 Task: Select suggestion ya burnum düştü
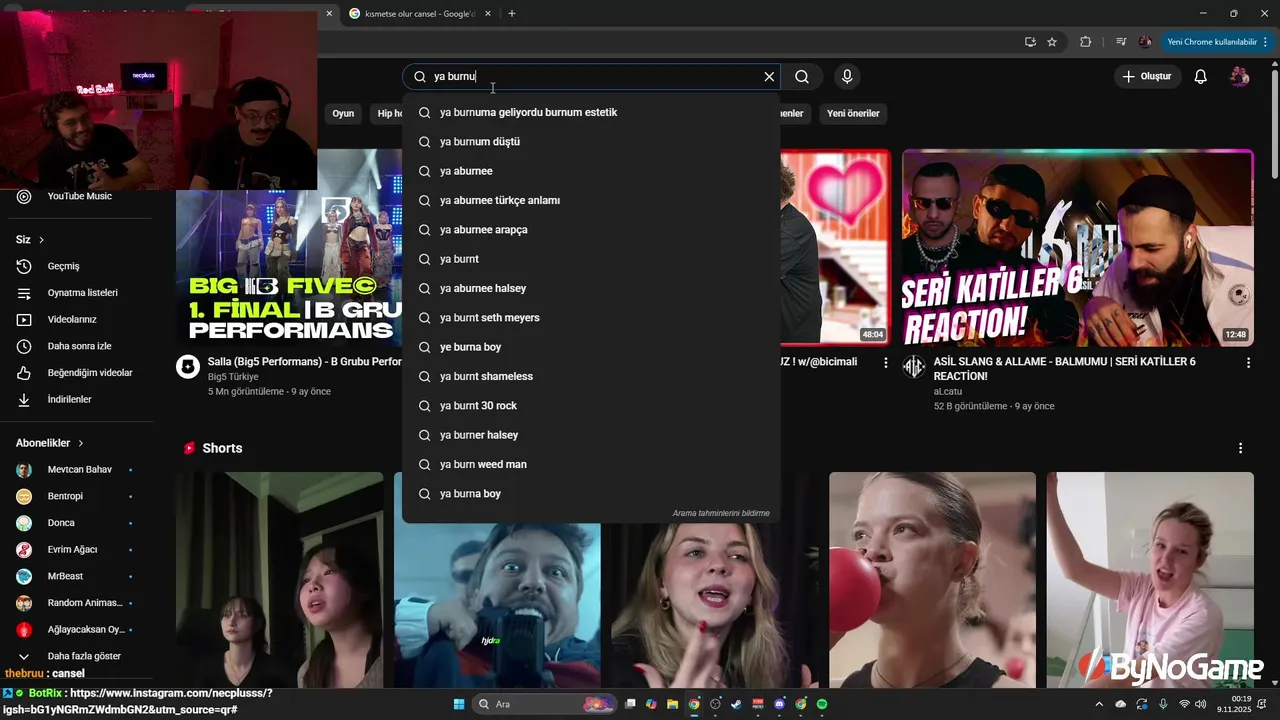[591, 142]
